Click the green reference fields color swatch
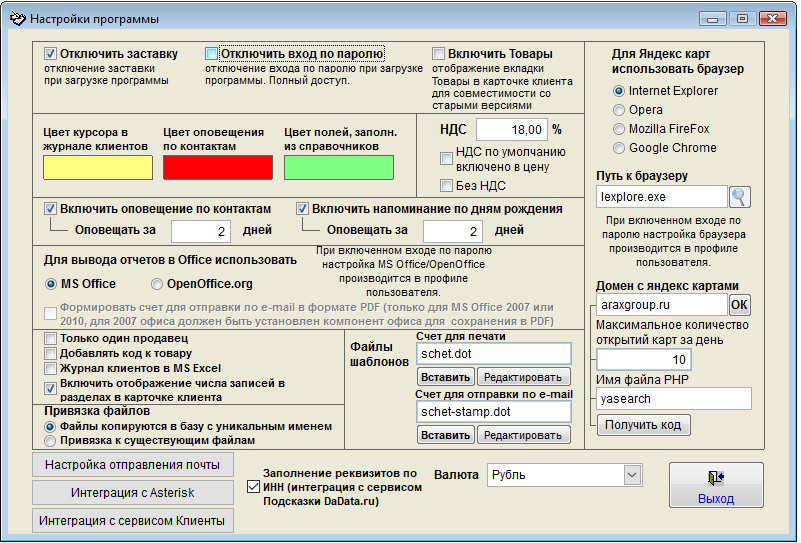The width and height of the screenshot is (801, 543). pos(339,168)
